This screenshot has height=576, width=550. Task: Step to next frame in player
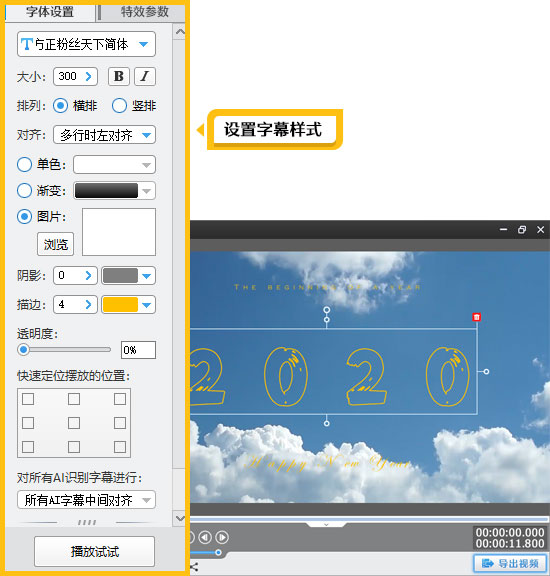[x=222, y=537]
